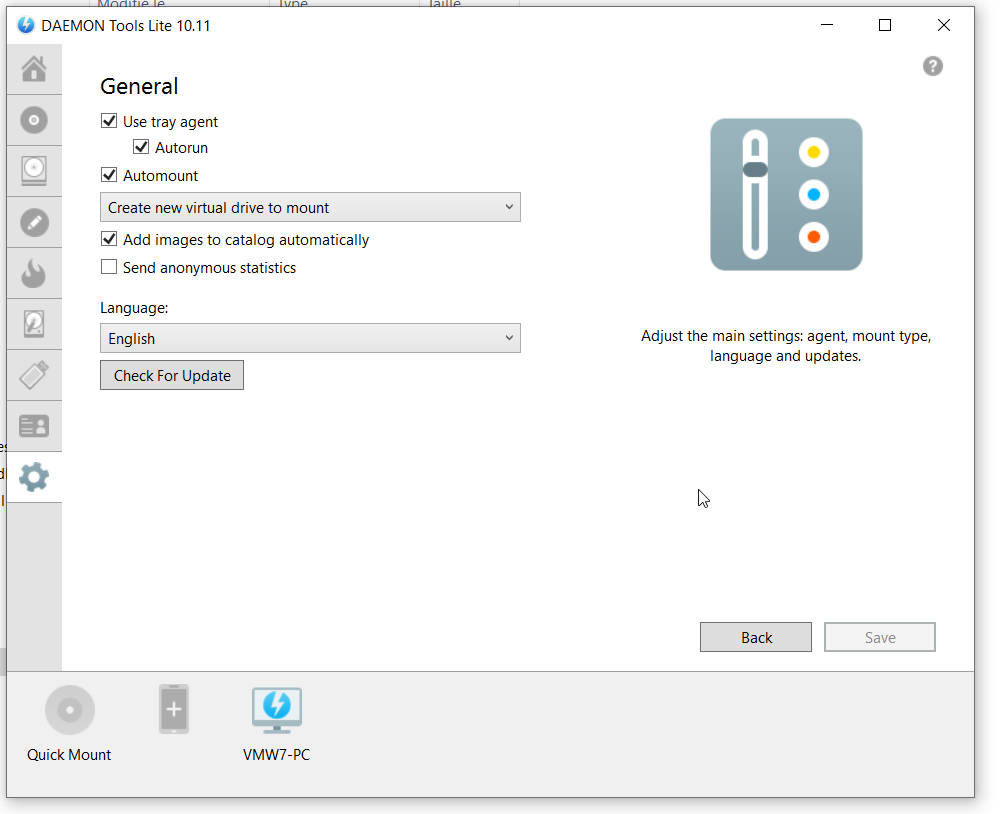Uncheck the Autorun checkbox
Image resolution: width=1002 pixels, height=814 pixels.
(x=141, y=147)
